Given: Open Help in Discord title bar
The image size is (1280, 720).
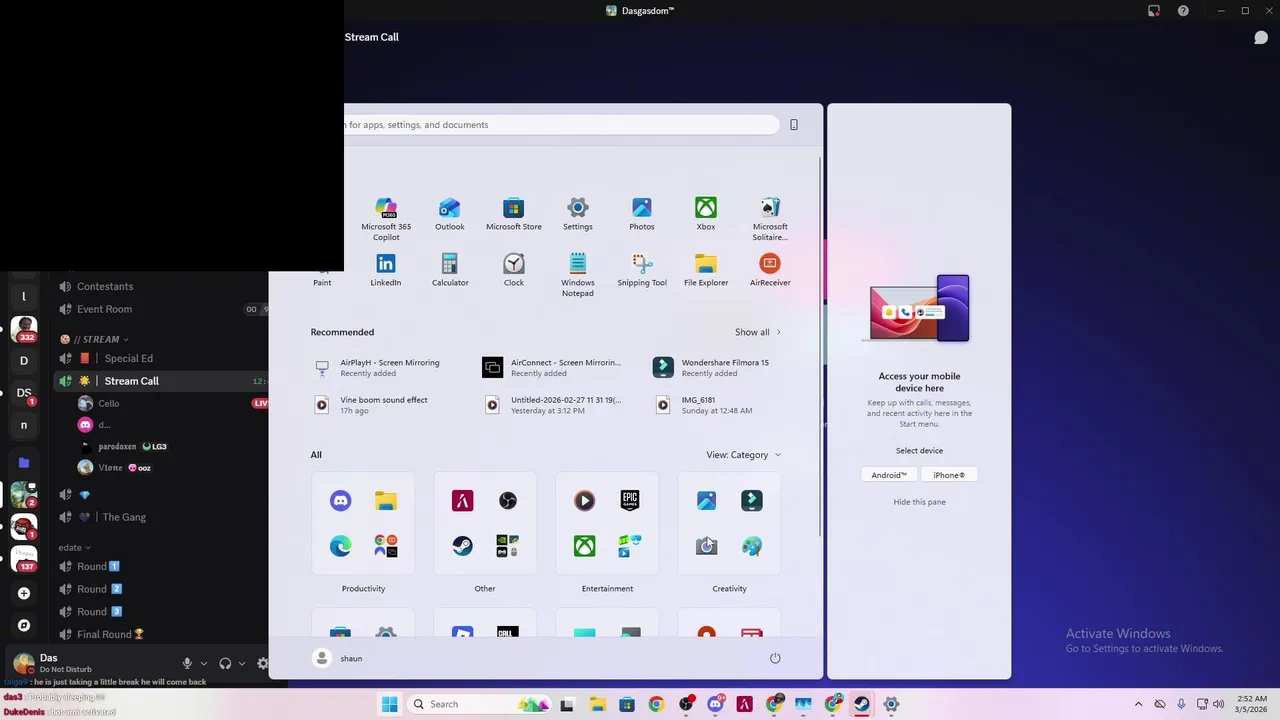Looking at the screenshot, I should pyautogui.click(x=1183, y=11).
